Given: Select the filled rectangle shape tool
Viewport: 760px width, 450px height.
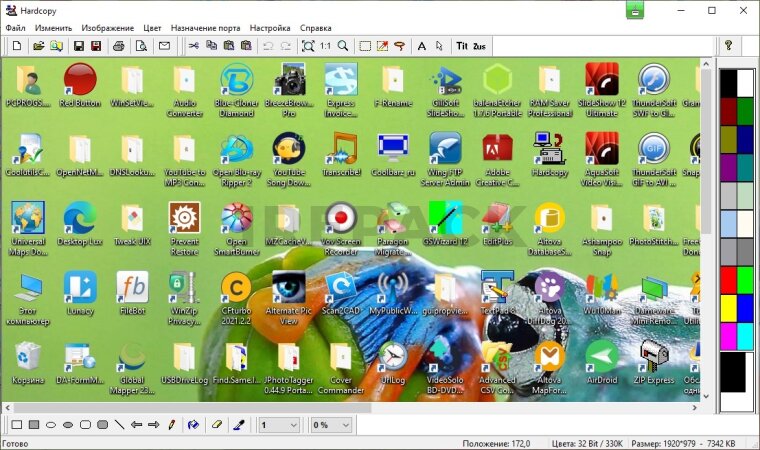Looking at the screenshot, I should click(x=34, y=425).
